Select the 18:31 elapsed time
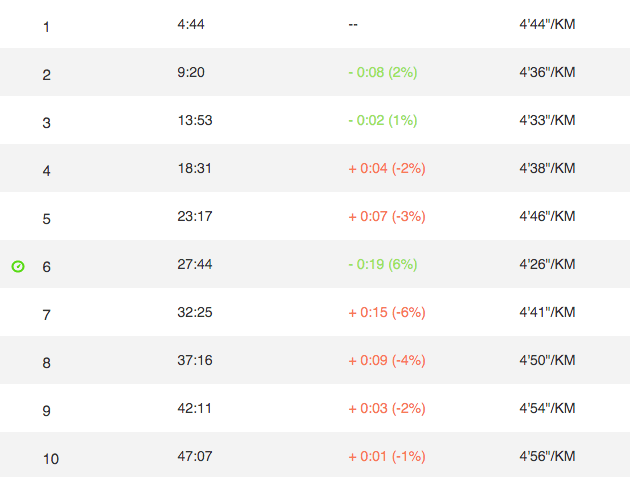 (x=194, y=168)
